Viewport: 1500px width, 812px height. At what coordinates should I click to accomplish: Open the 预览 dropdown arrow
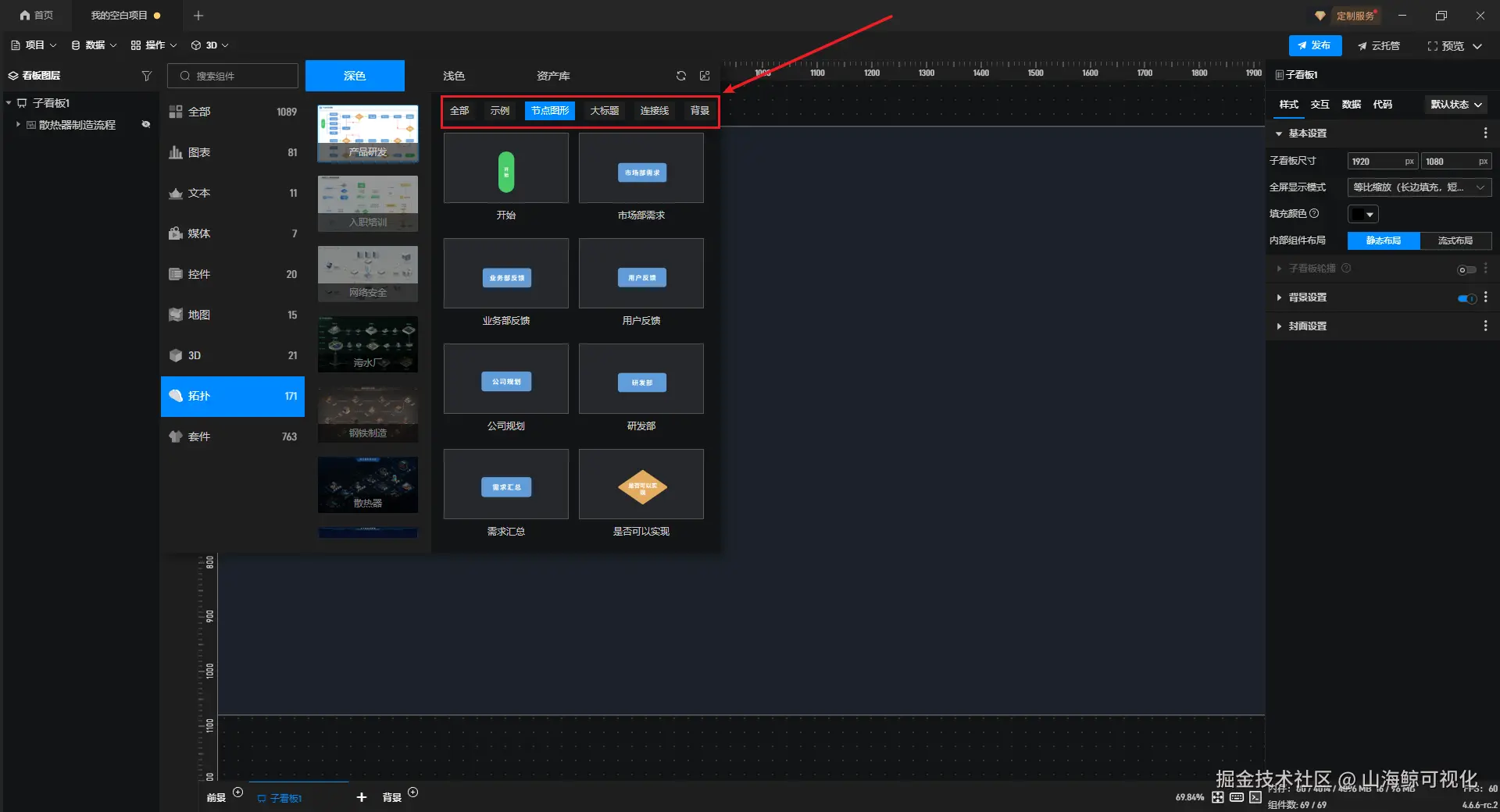click(1477, 46)
